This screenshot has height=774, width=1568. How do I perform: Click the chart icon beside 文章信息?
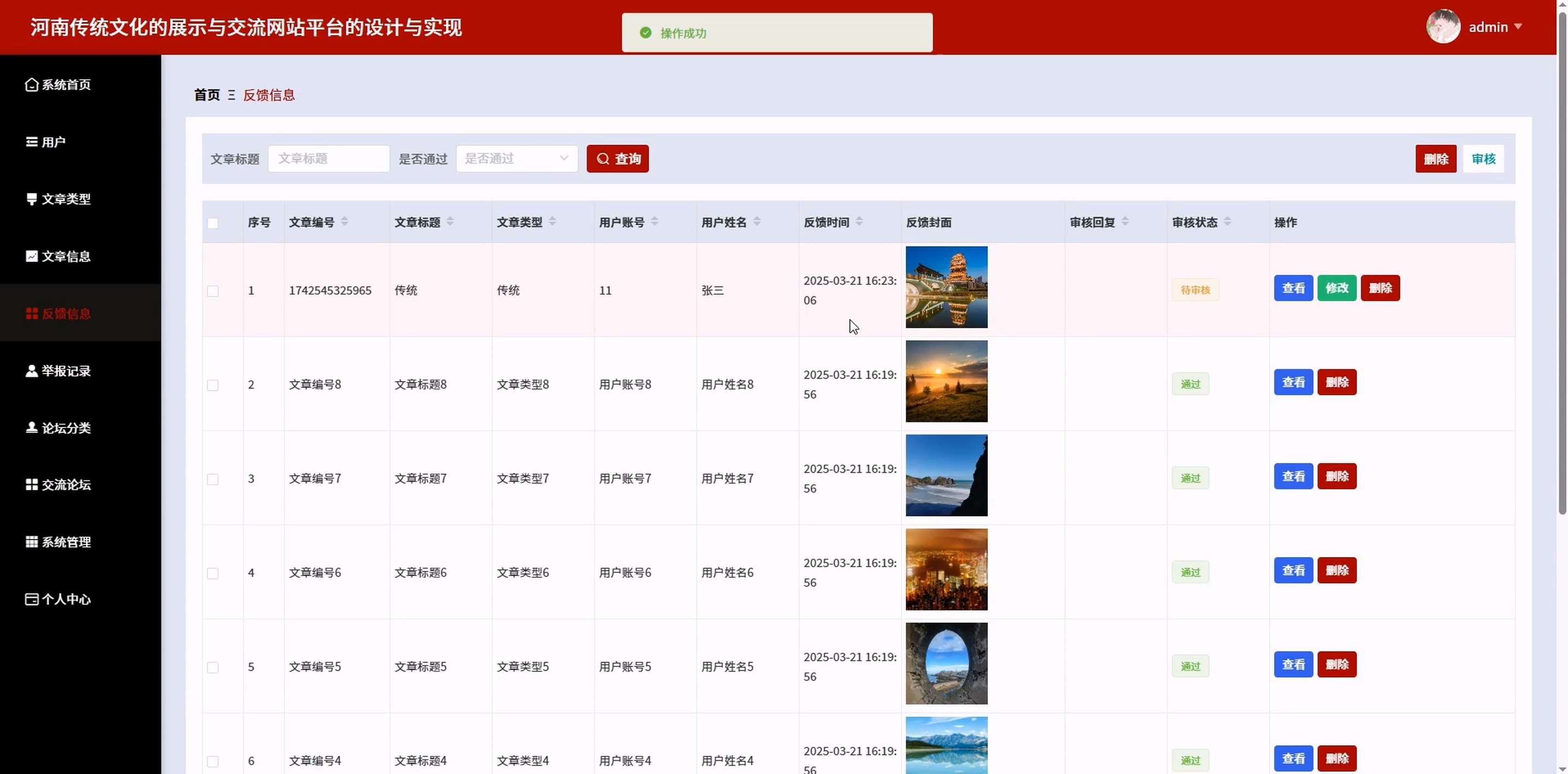click(x=32, y=256)
